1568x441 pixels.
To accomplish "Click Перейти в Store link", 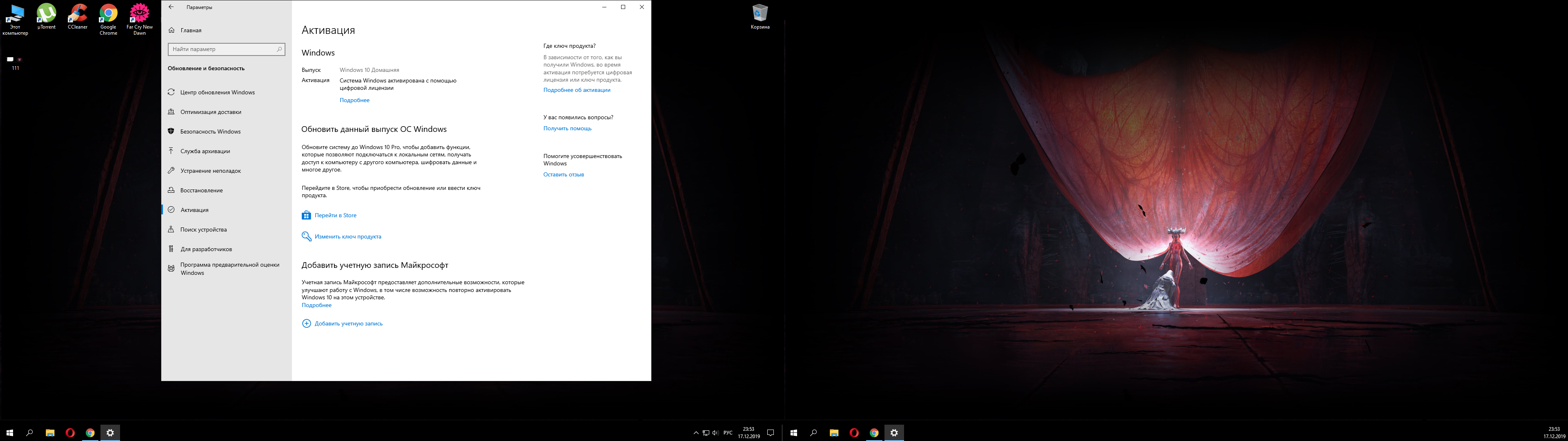I will [335, 216].
